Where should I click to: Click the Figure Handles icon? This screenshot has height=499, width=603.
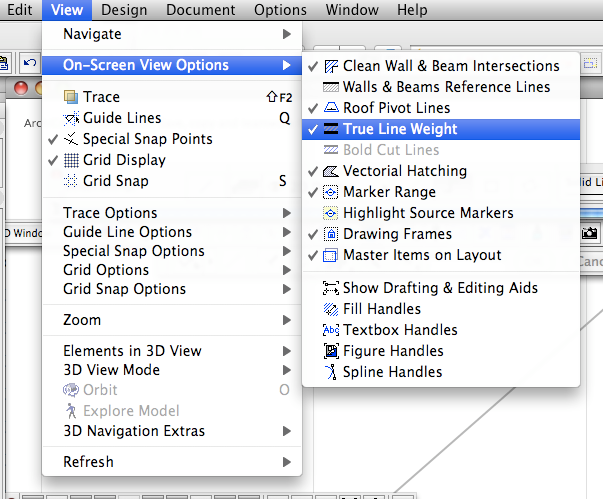tap(331, 351)
